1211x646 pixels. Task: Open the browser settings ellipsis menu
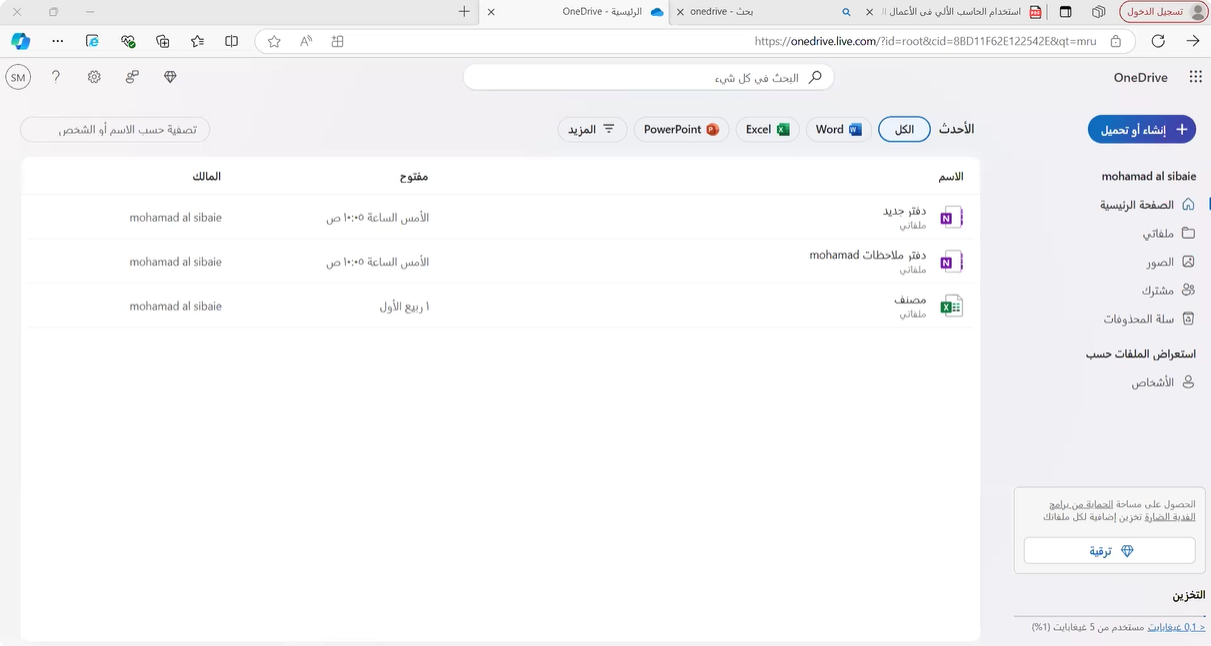(57, 41)
